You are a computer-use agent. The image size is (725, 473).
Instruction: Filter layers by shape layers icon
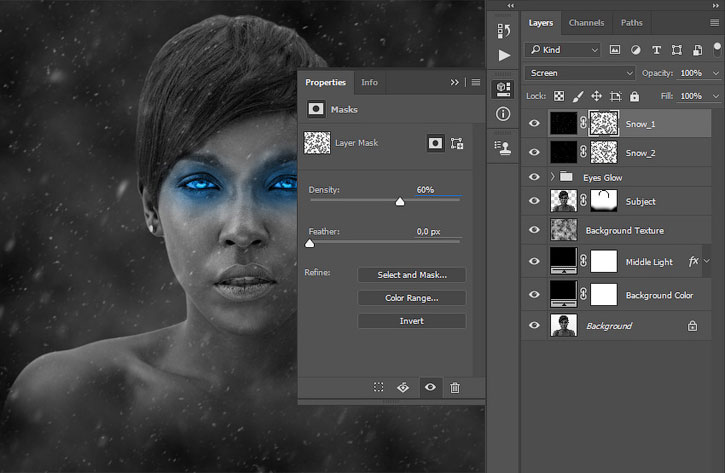[676, 50]
